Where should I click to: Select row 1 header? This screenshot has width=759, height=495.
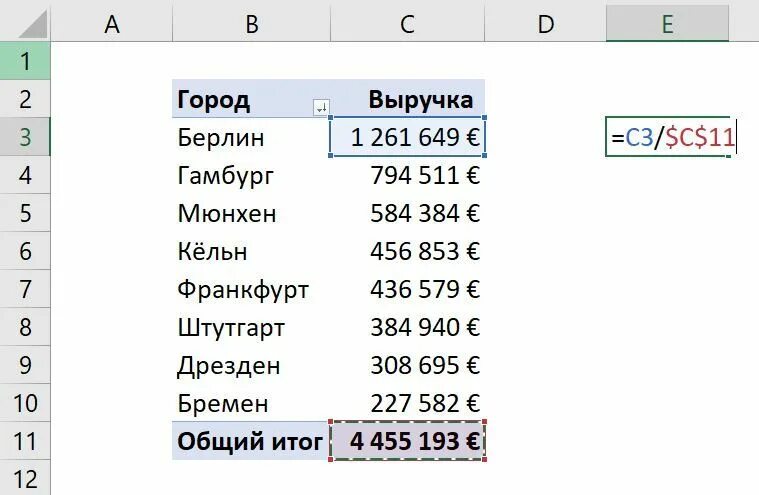(25, 61)
